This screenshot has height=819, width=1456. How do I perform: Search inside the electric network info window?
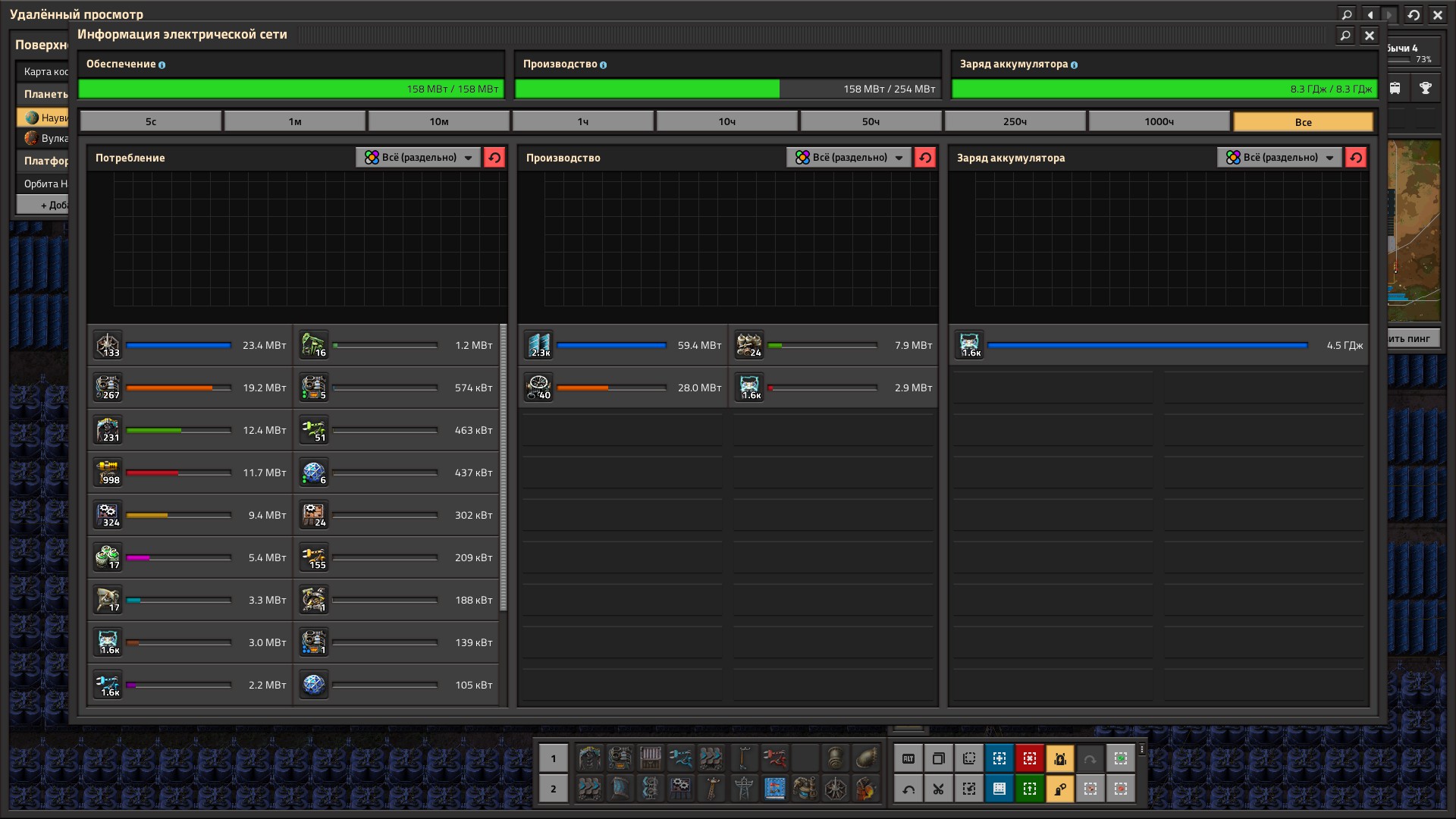1345,35
